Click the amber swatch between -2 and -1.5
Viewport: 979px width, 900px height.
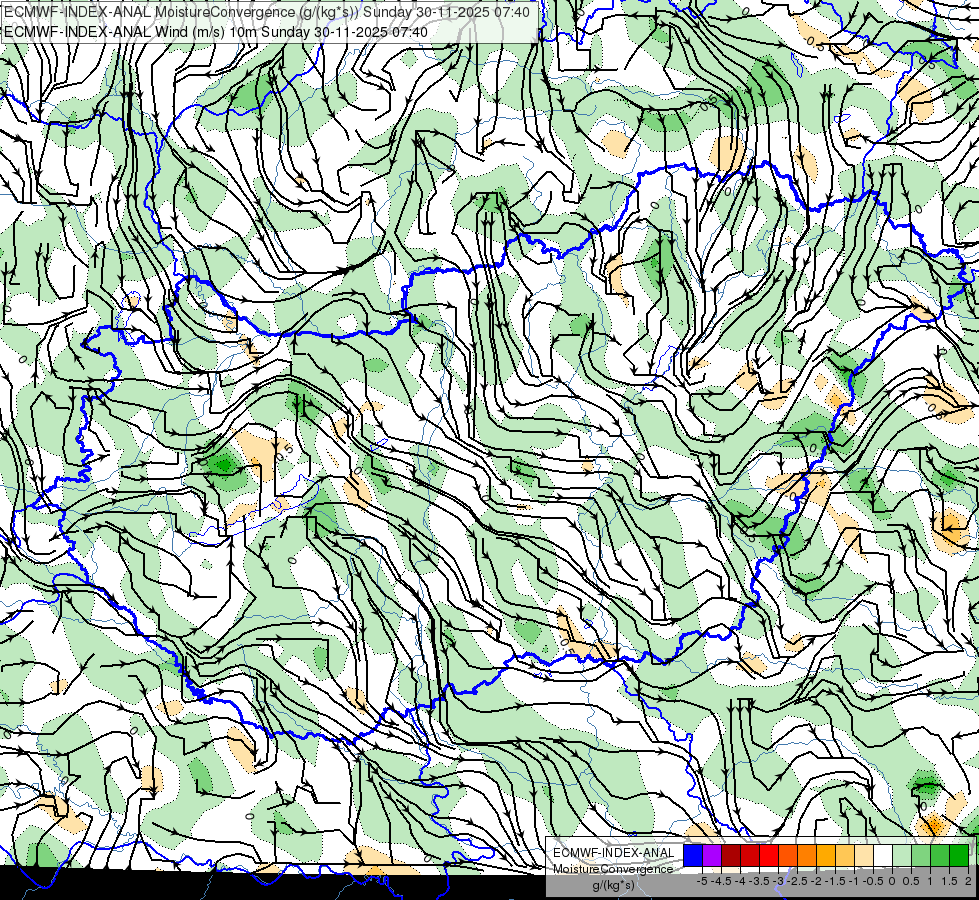point(826,855)
